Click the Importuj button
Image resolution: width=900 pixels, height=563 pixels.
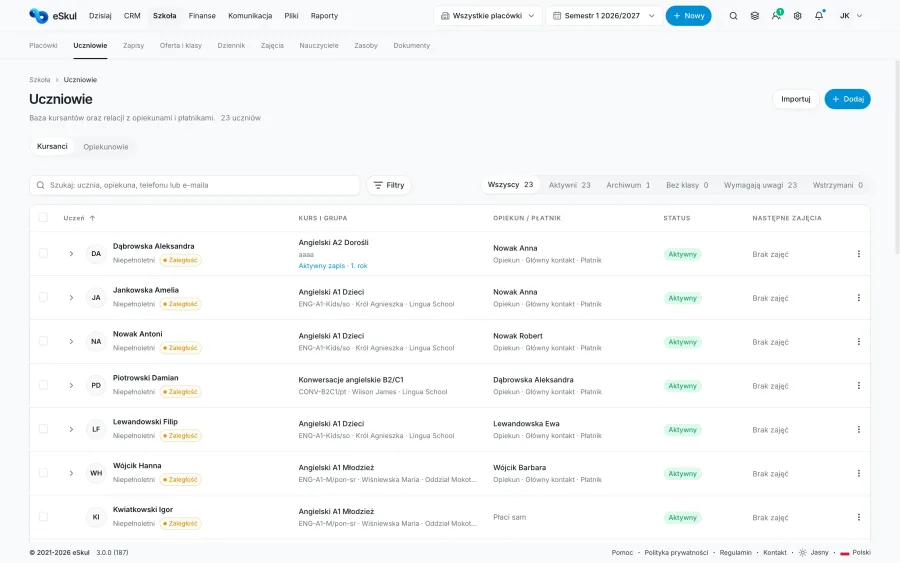796,99
